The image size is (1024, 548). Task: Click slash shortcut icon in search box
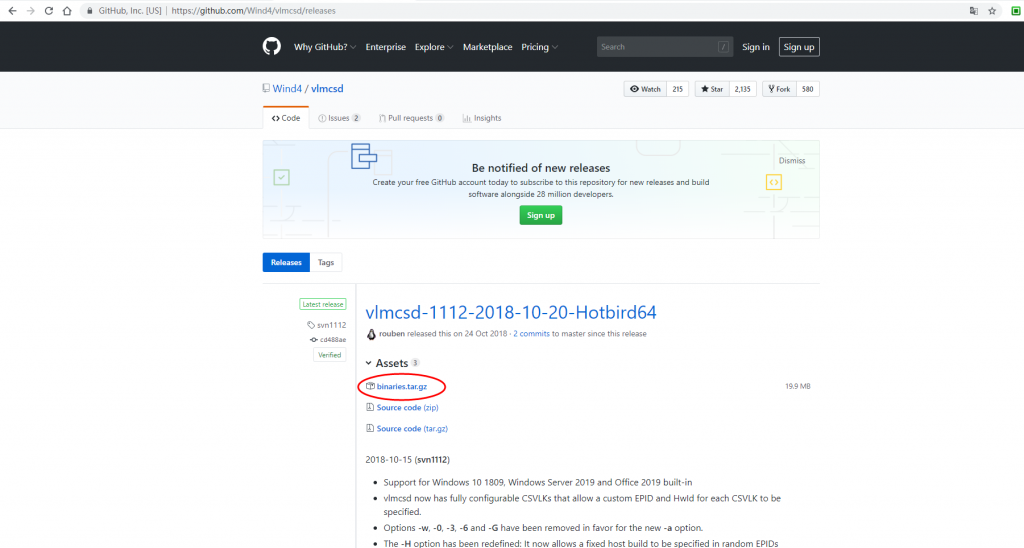click(x=724, y=46)
